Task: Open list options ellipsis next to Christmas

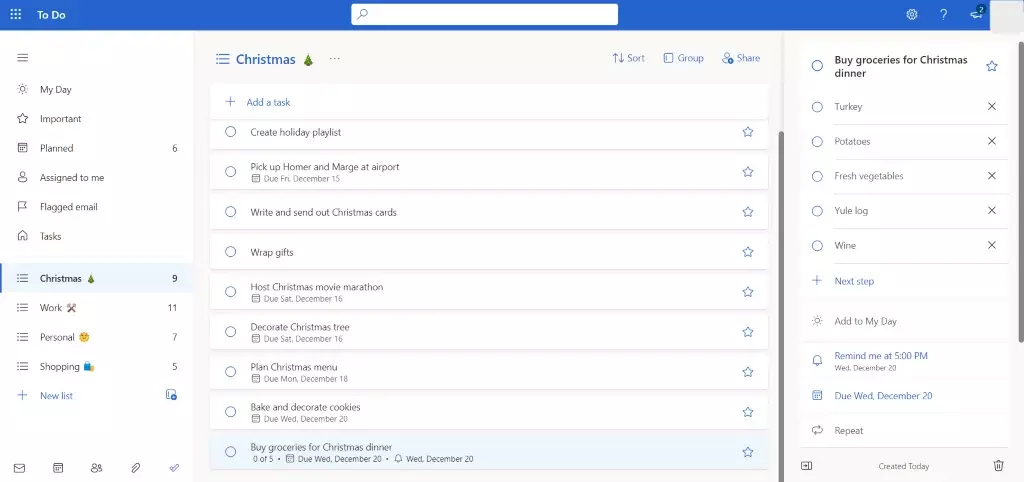Action: click(x=334, y=59)
